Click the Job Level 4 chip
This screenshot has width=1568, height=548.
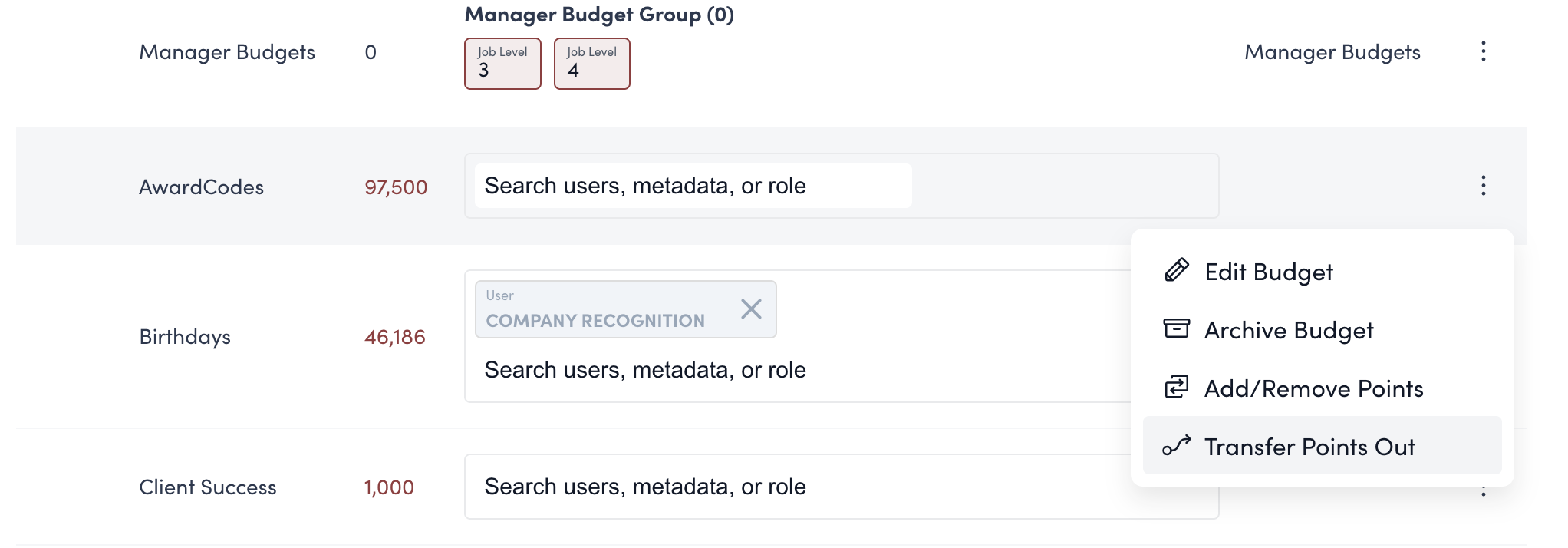591,64
